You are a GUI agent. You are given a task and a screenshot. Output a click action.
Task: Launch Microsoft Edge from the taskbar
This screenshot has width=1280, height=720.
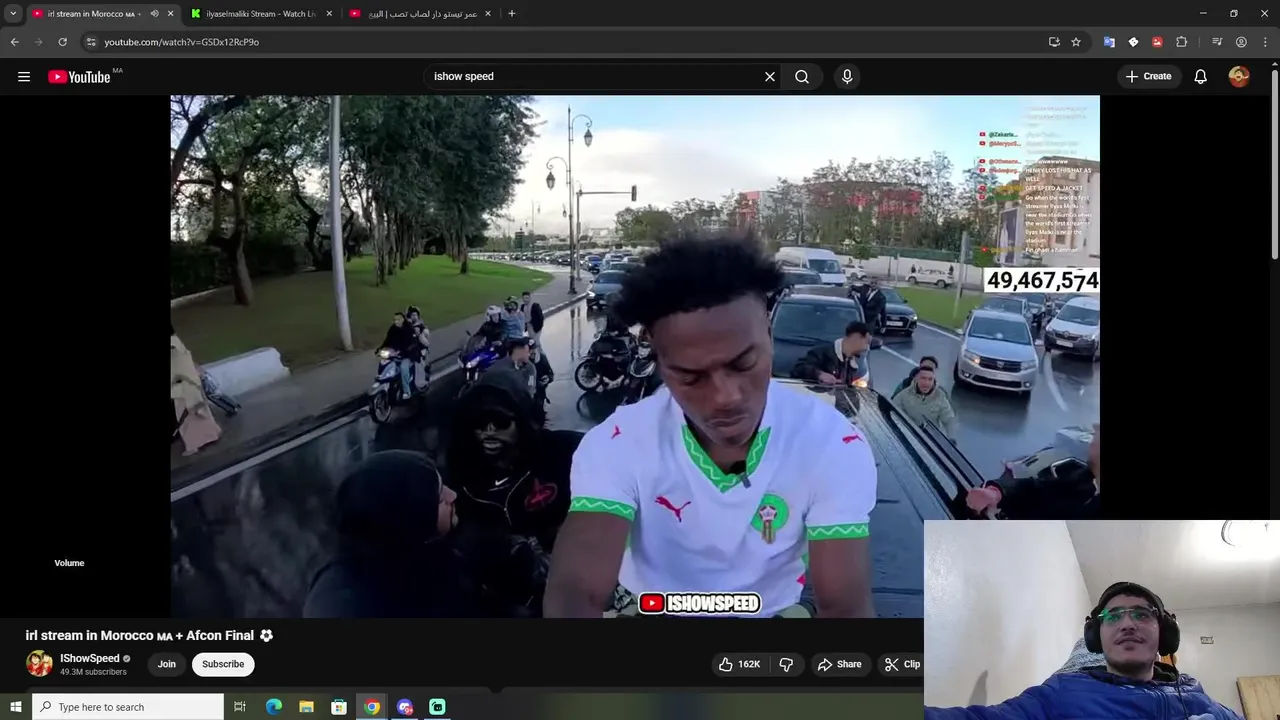[x=274, y=707]
